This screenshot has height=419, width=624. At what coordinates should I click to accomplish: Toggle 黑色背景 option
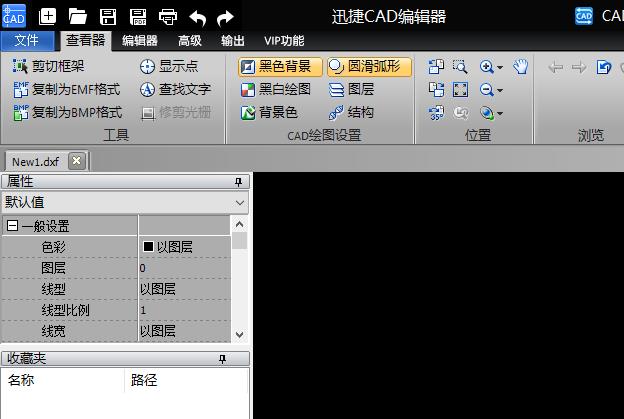[280, 66]
